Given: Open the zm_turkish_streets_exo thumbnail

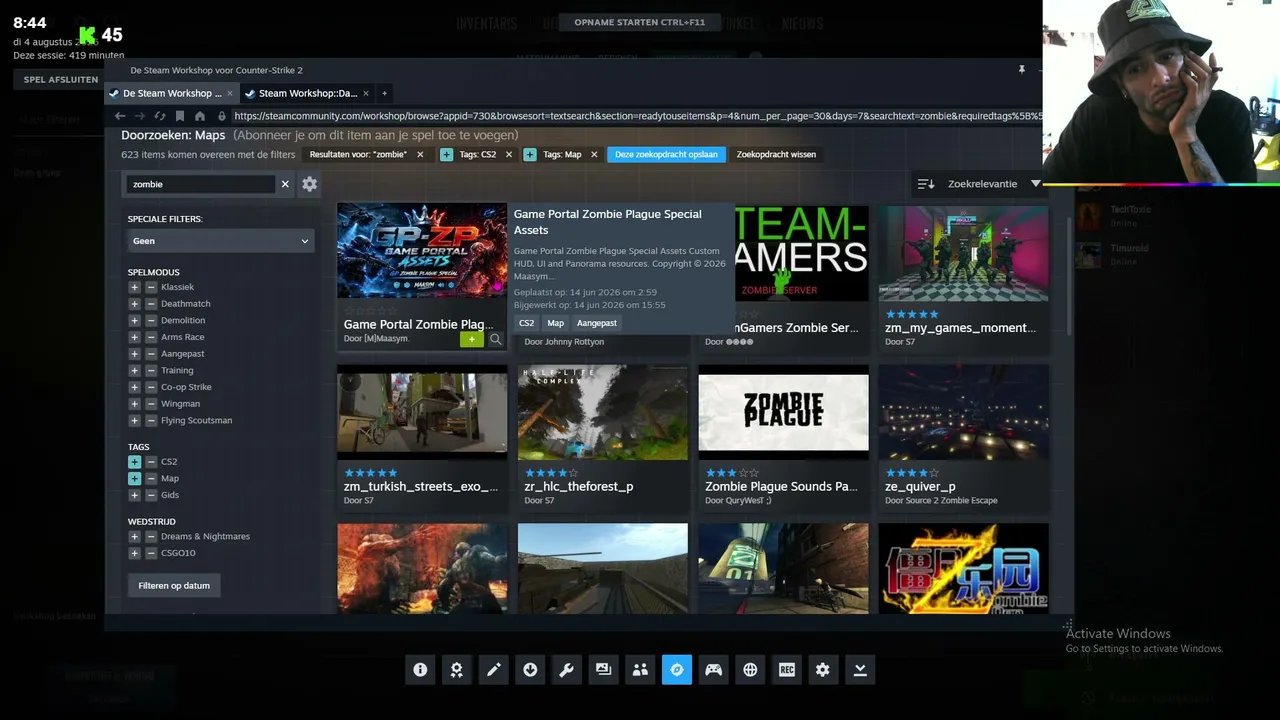Looking at the screenshot, I should (x=422, y=412).
